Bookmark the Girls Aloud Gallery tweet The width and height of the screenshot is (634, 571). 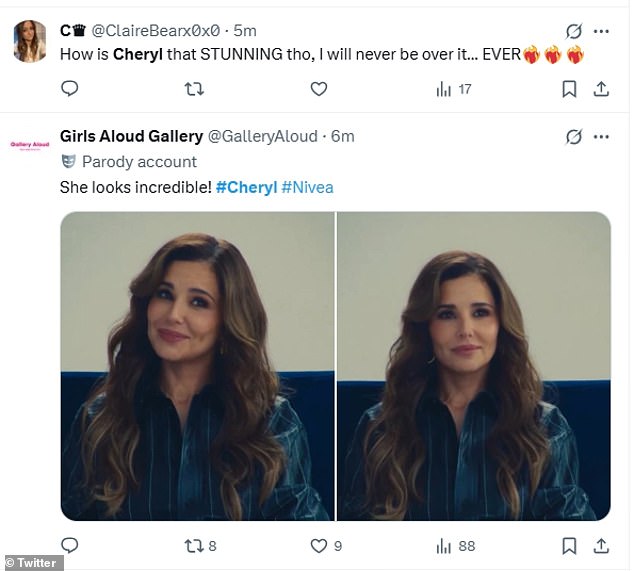(569, 546)
